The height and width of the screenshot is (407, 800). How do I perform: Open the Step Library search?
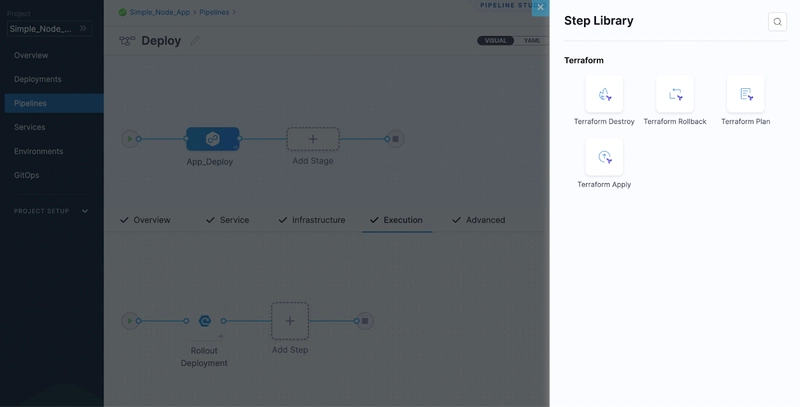(777, 22)
